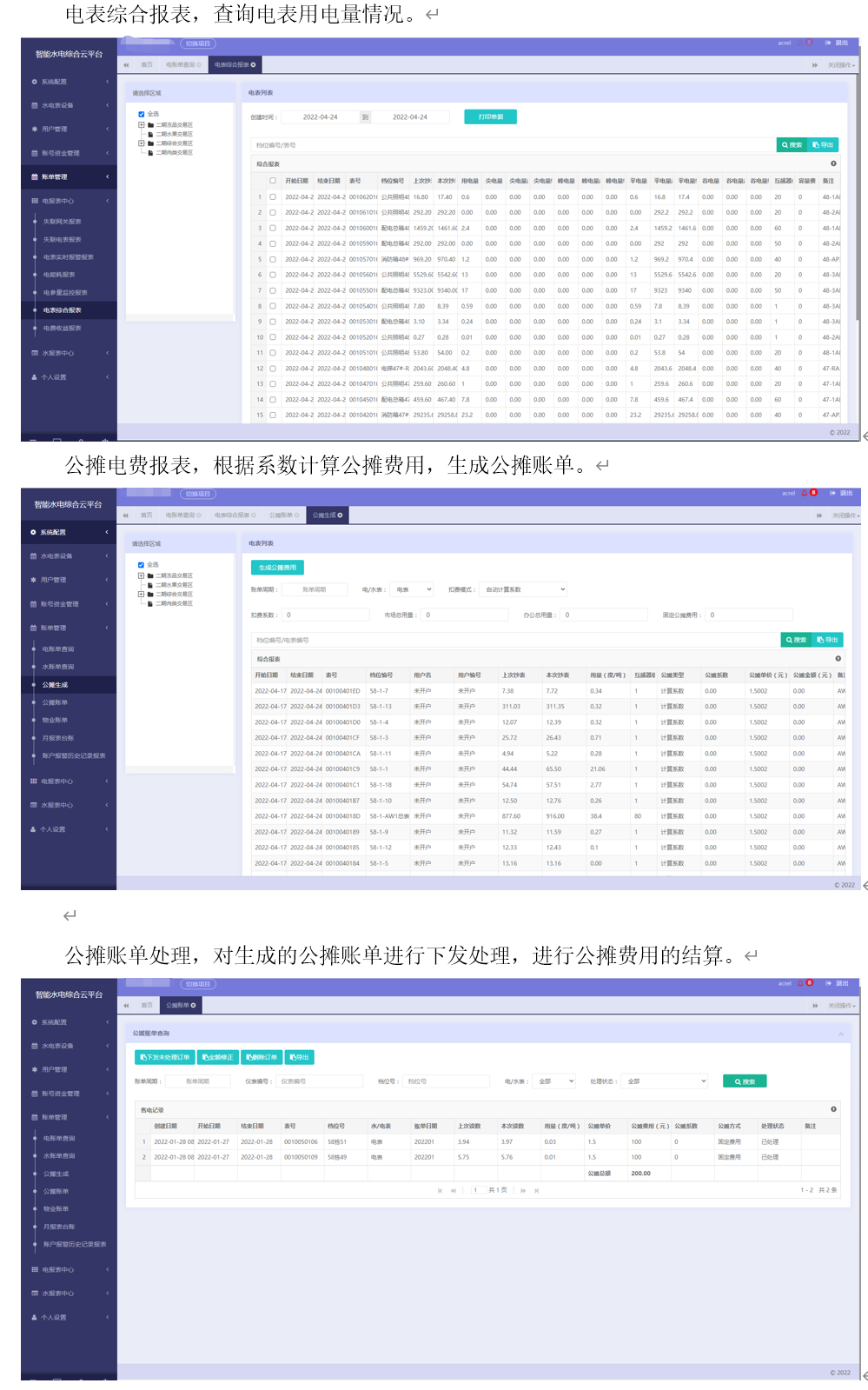This screenshot has width=868, height=1390.
Task: Click 删除订单 button
Action: tap(262, 1057)
